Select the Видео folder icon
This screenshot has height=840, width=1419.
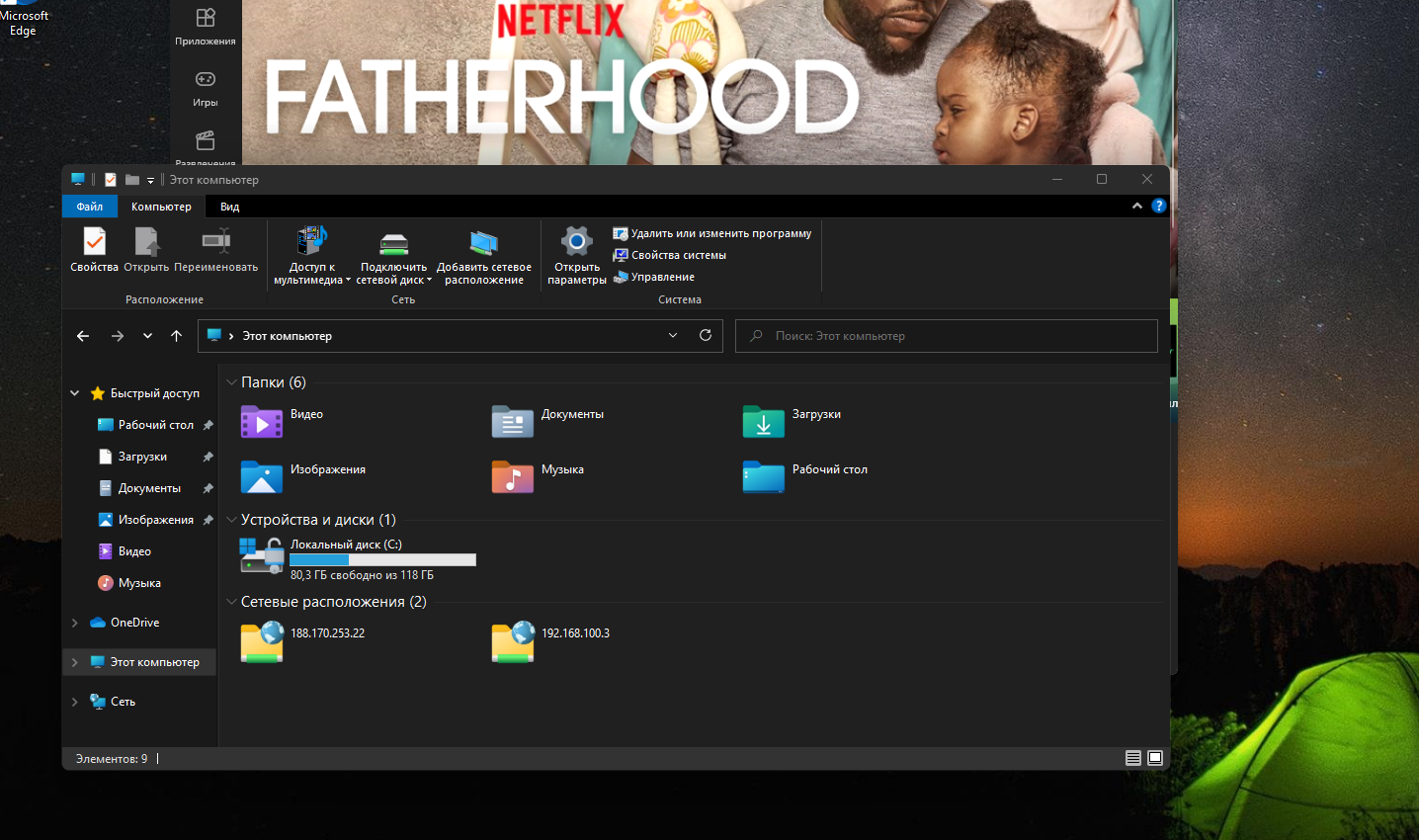click(262, 422)
